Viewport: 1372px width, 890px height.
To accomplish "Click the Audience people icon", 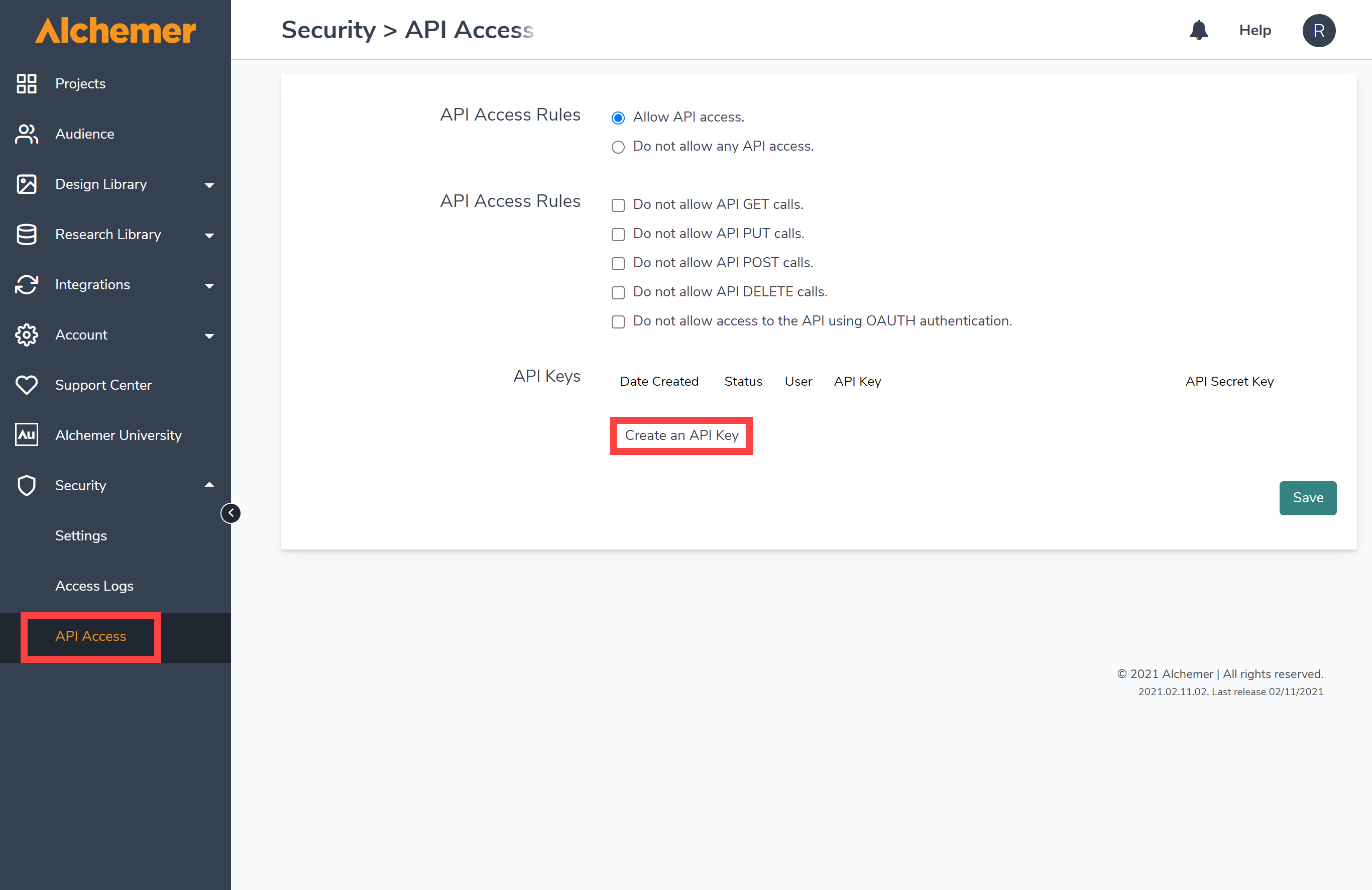I will pos(27,134).
